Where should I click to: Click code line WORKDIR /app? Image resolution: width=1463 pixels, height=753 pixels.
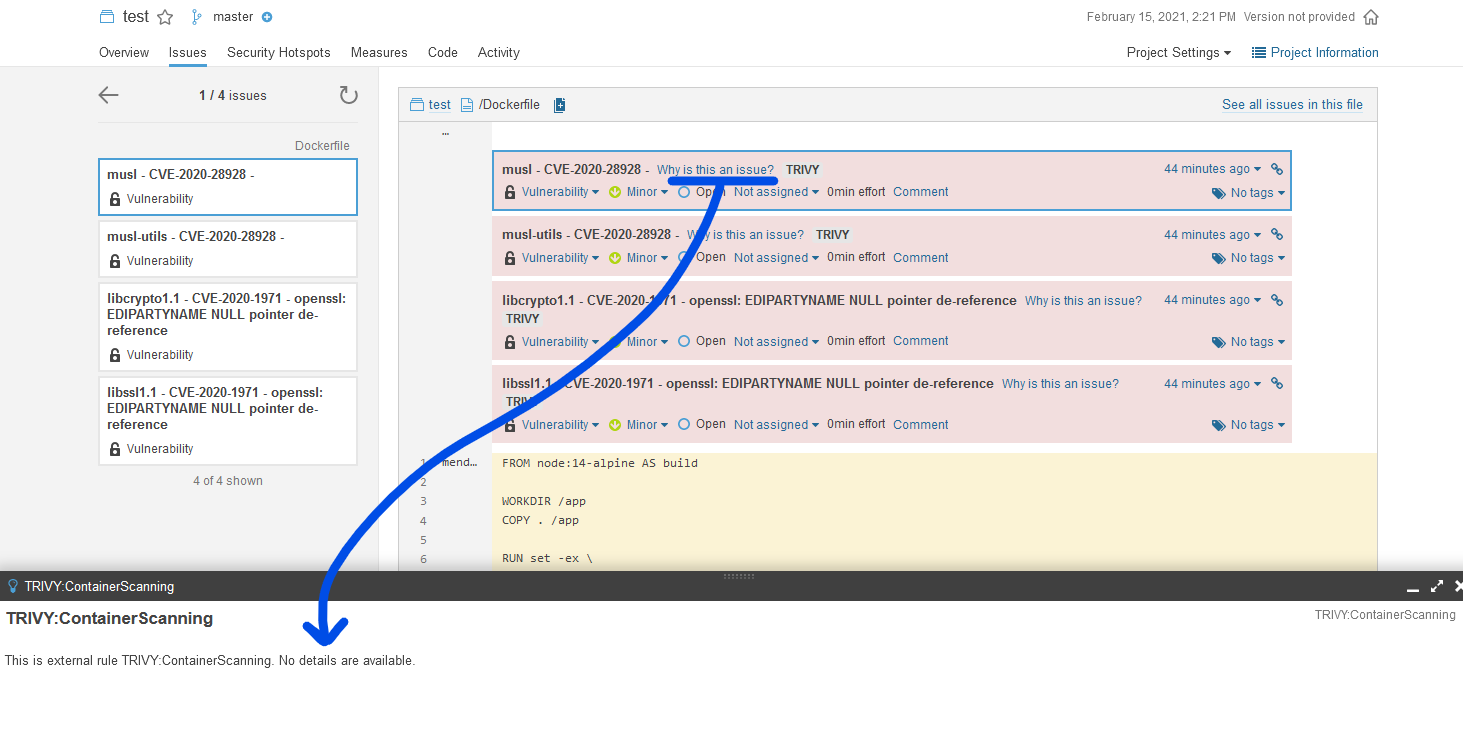click(x=544, y=501)
